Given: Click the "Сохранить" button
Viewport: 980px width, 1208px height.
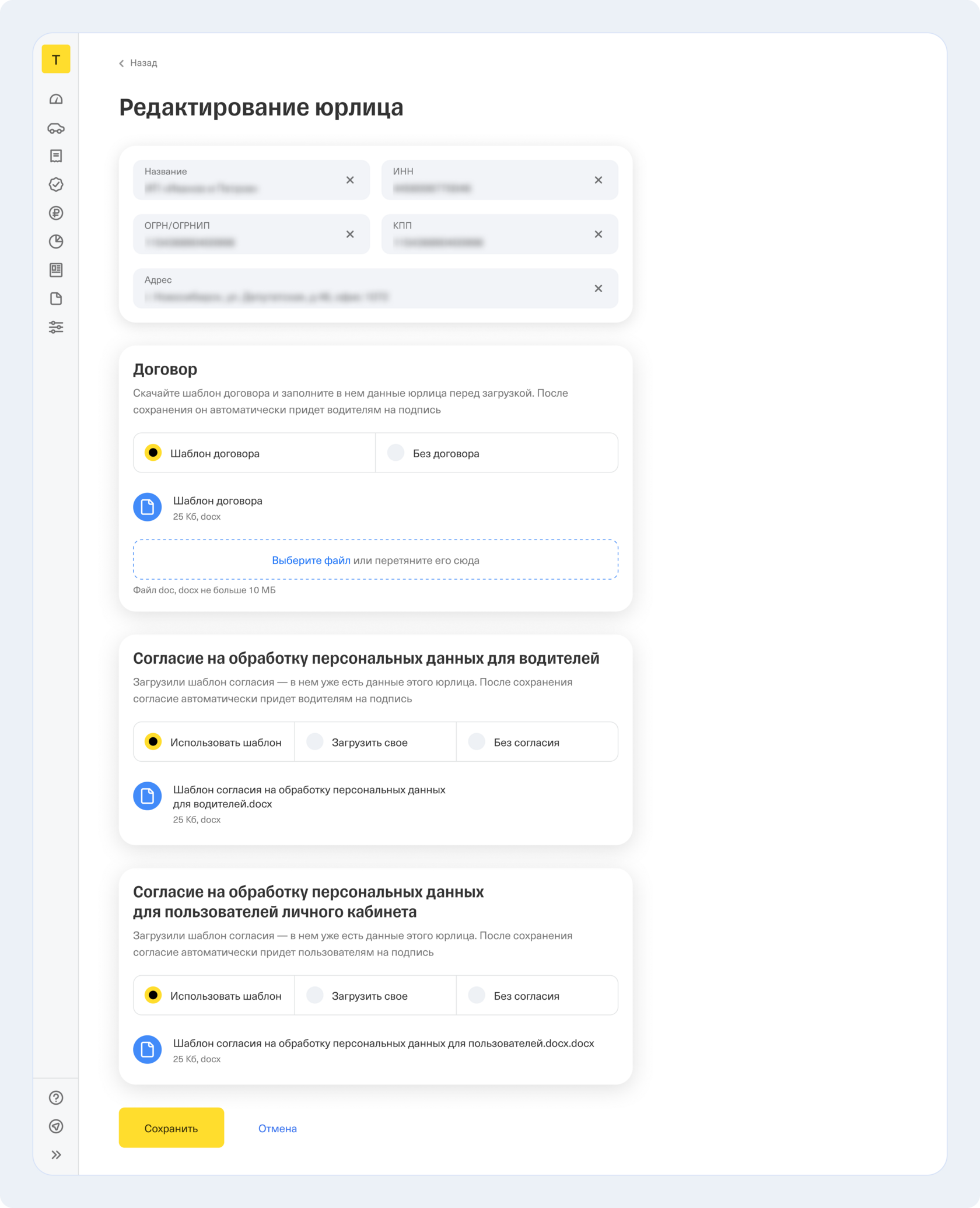Looking at the screenshot, I should pyautogui.click(x=171, y=1128).
